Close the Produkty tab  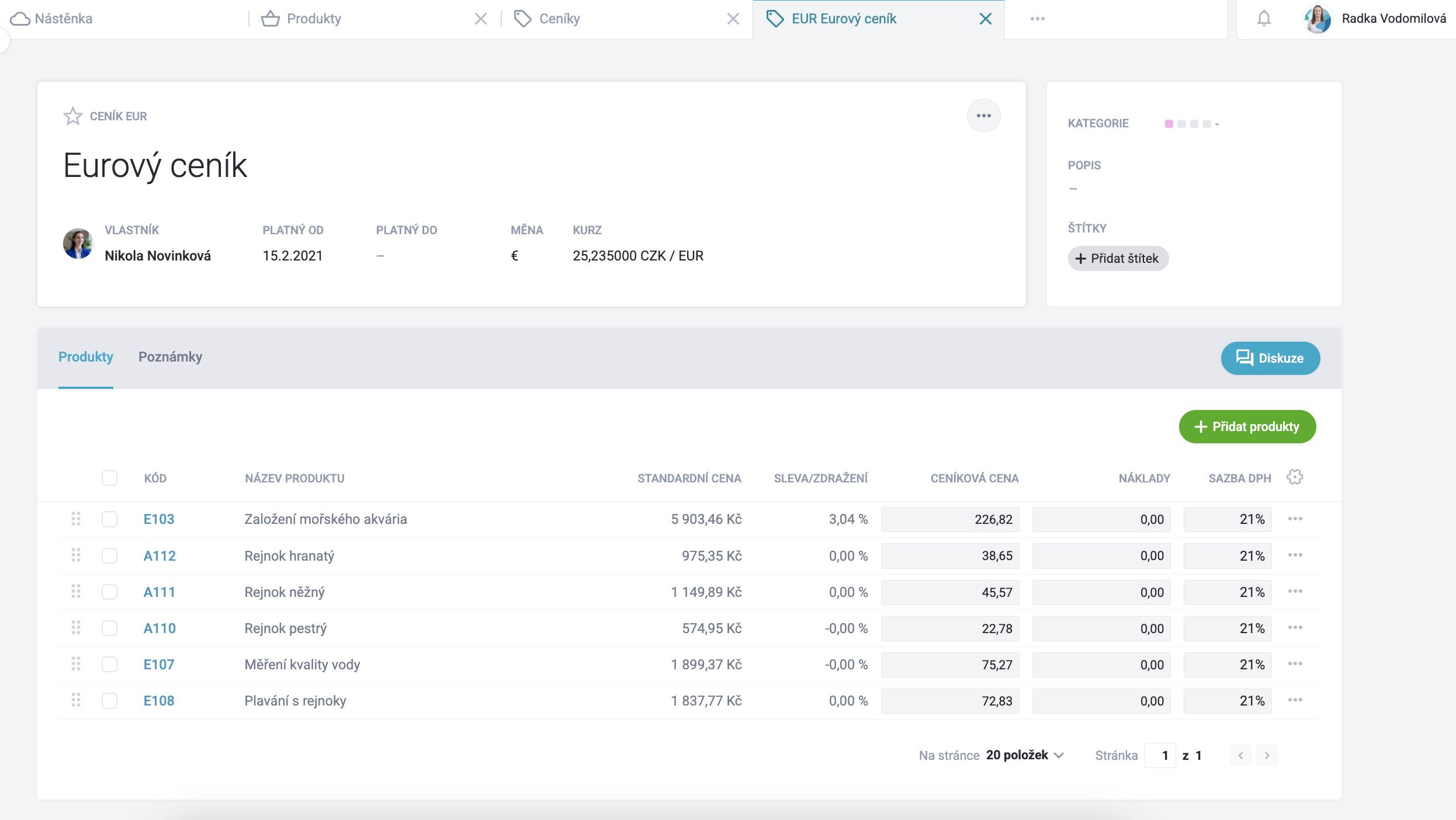(481, 19)
